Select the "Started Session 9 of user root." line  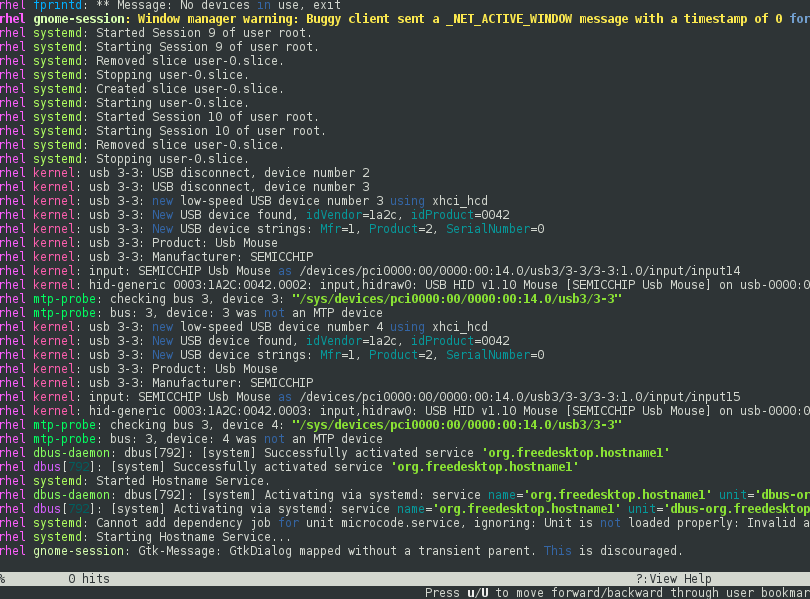pos(156,33)
